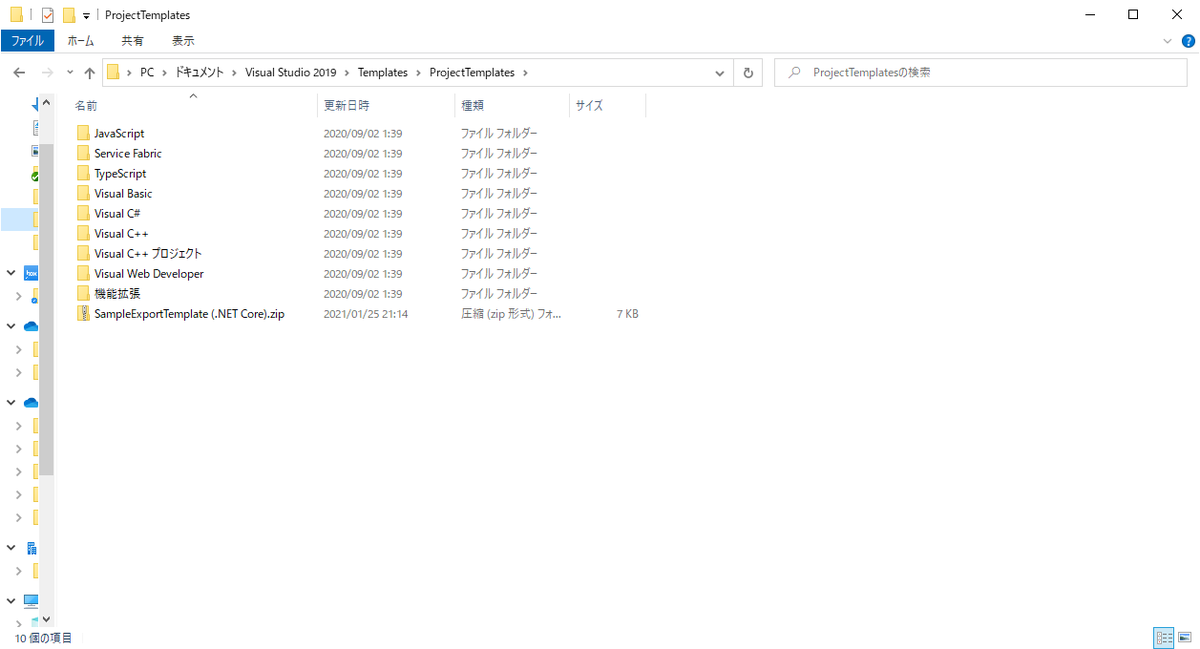Switch to details view layout icon
The height and width of the screenshot is (649, 1200).
[1164, 637]
